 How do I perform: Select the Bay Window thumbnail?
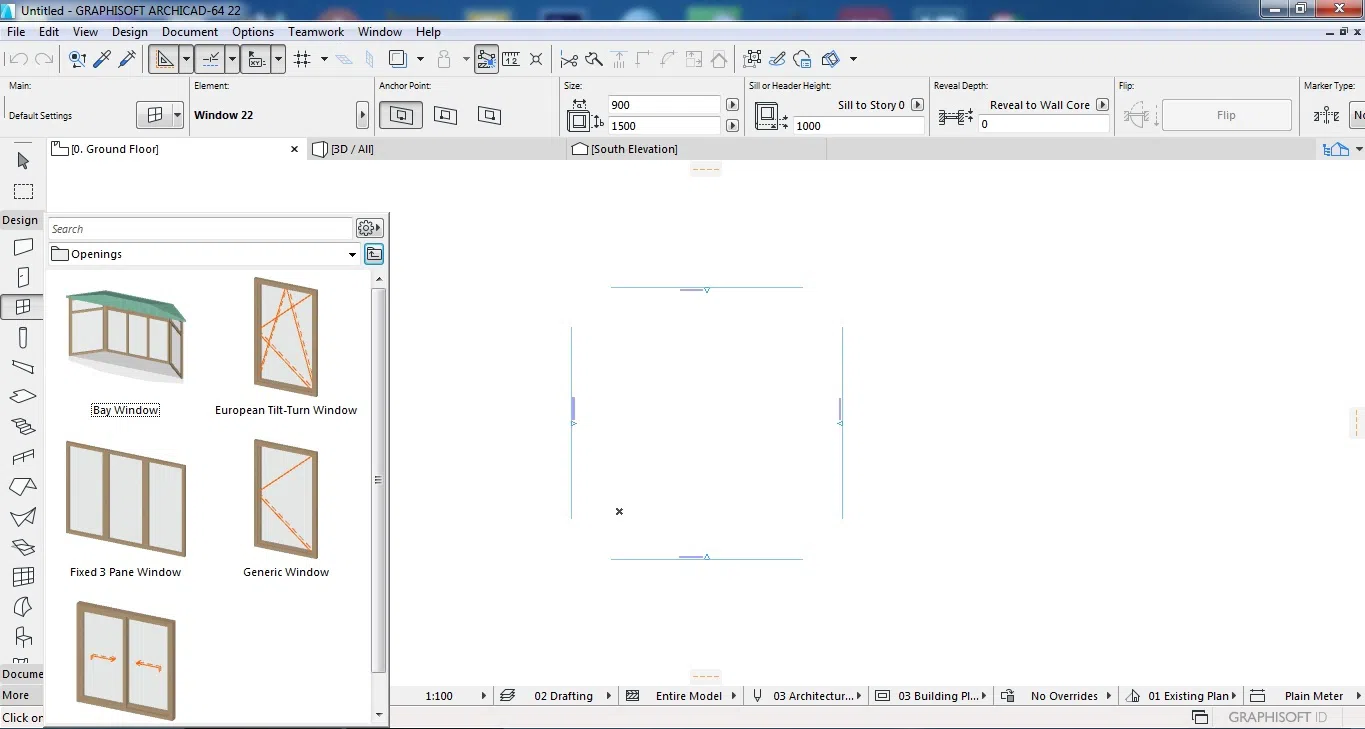pos(125,335)
